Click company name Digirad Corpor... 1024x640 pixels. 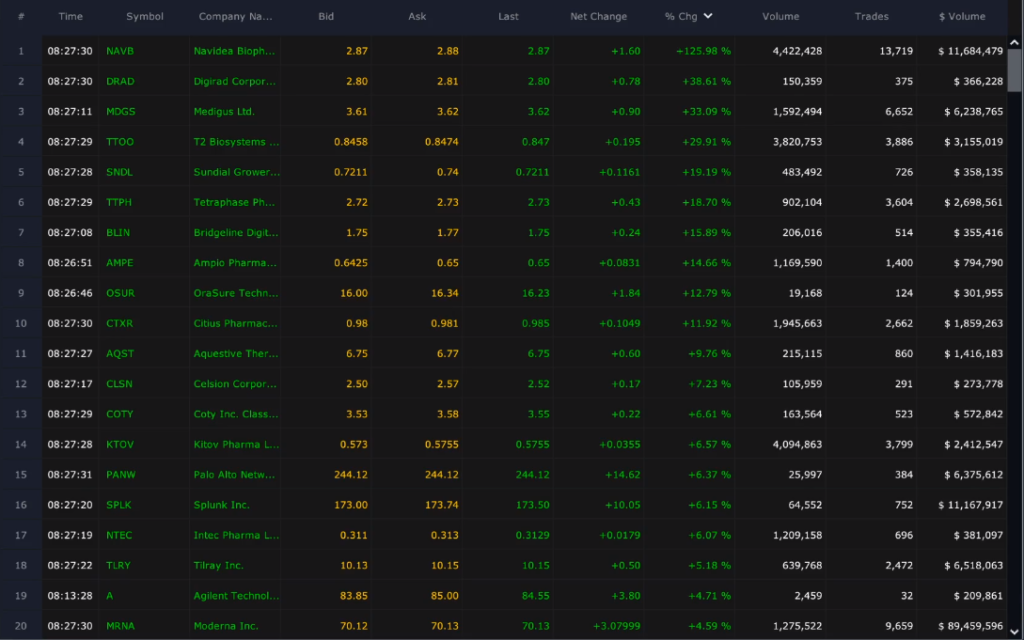pyautogui.click(x=234, y=82)
